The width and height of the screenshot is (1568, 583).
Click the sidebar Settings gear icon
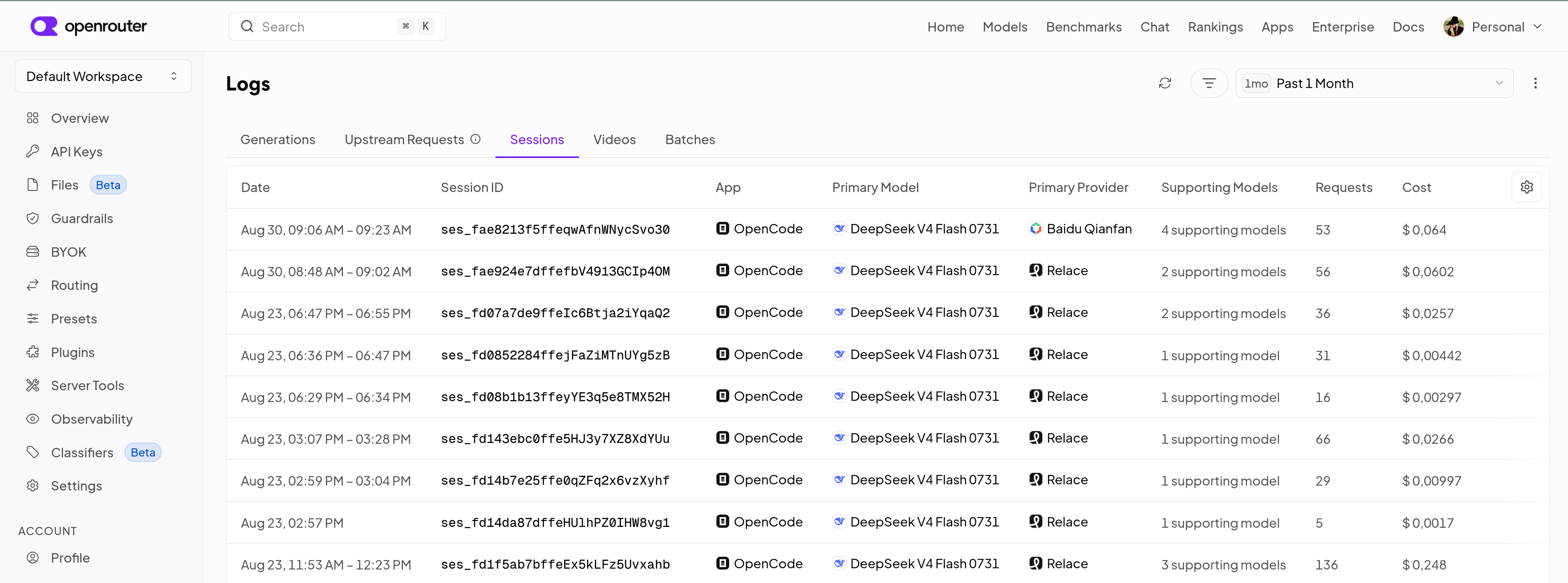[x=33, y=486]
